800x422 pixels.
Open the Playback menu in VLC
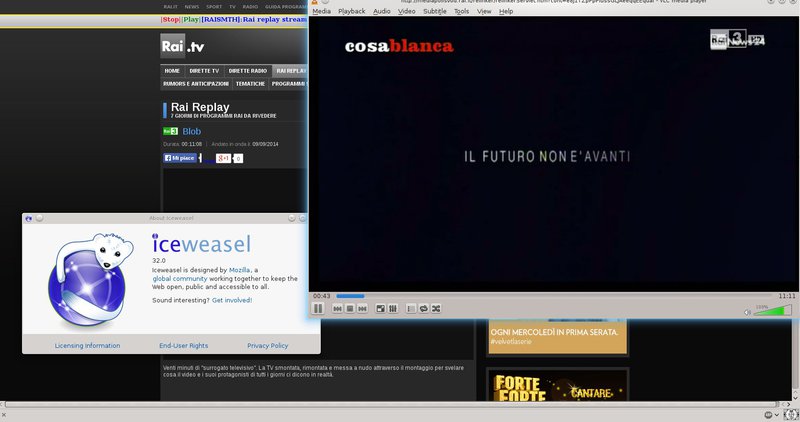(x=351, y=11)
